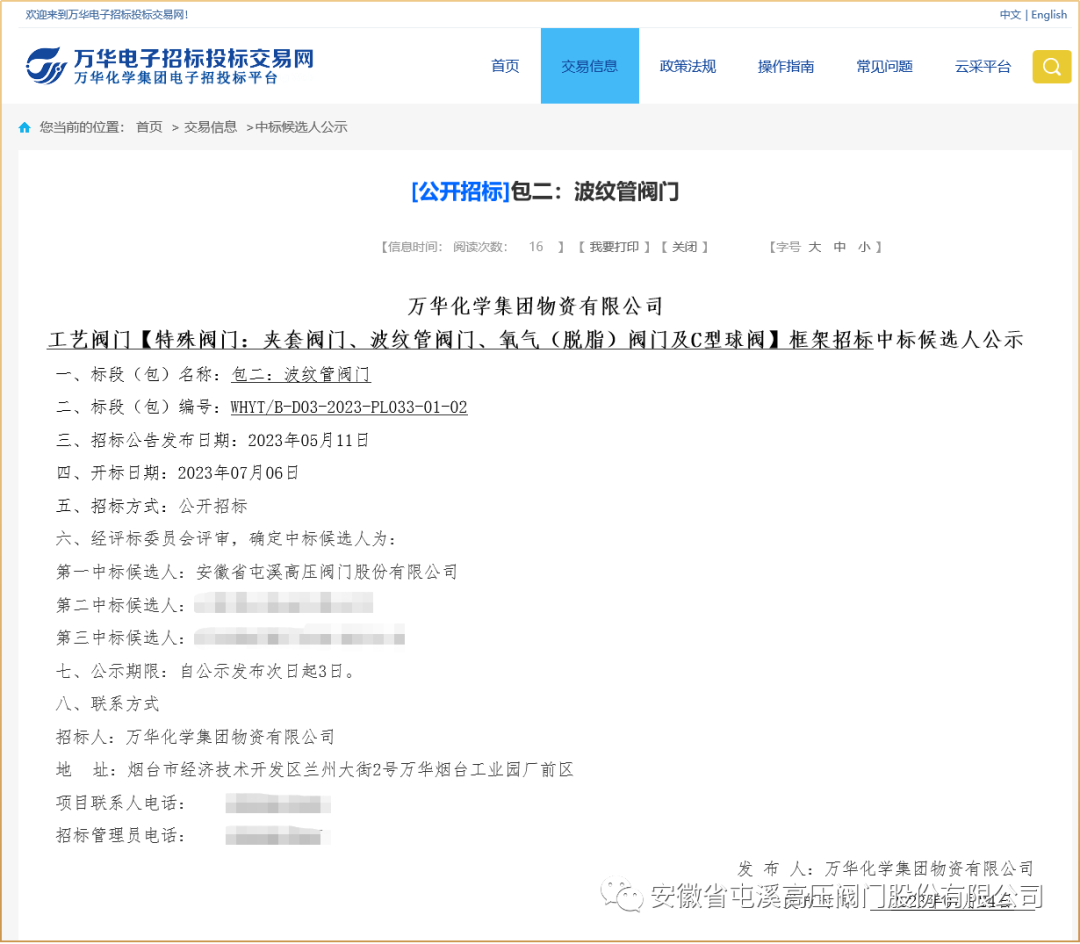Viewport: 1080px width, 944px height.
Task: Click the welcome text 欢迎来到万华电子招标投标交易网
Action: pyautogui.click(x=107, y=14)
